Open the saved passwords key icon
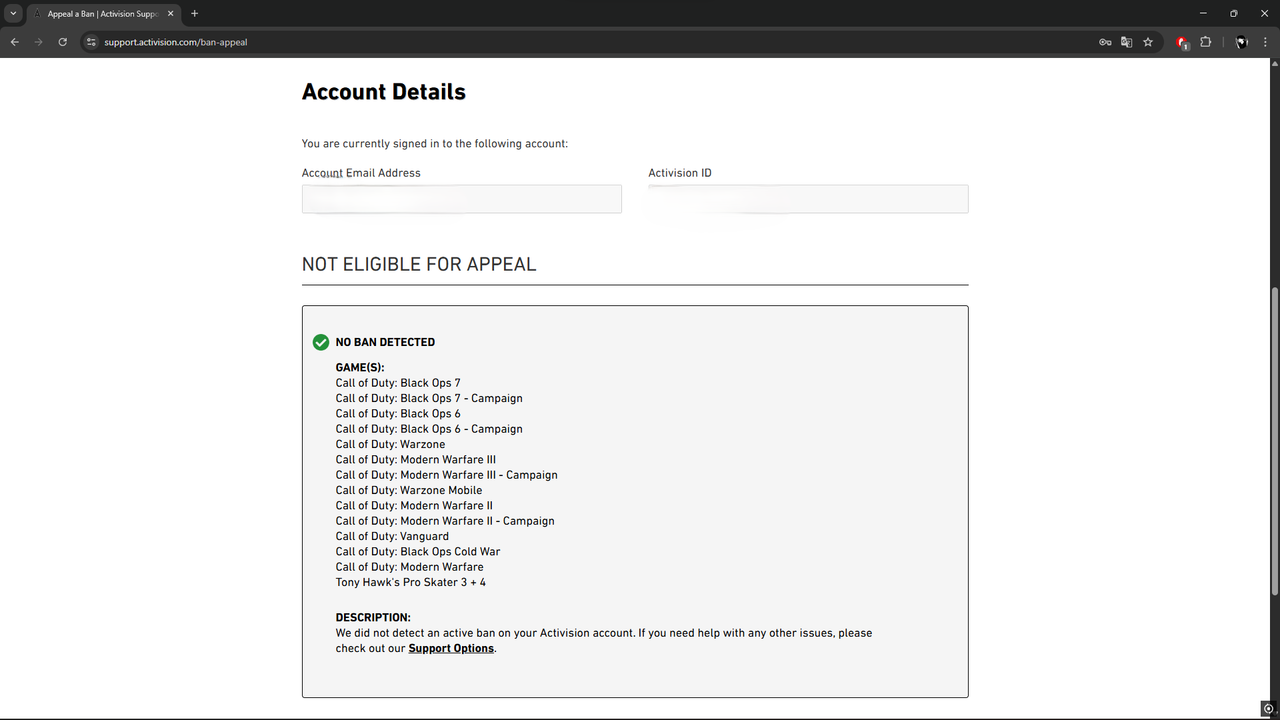Viewport: 1280px width, 720px height. tap(1105, 42)
